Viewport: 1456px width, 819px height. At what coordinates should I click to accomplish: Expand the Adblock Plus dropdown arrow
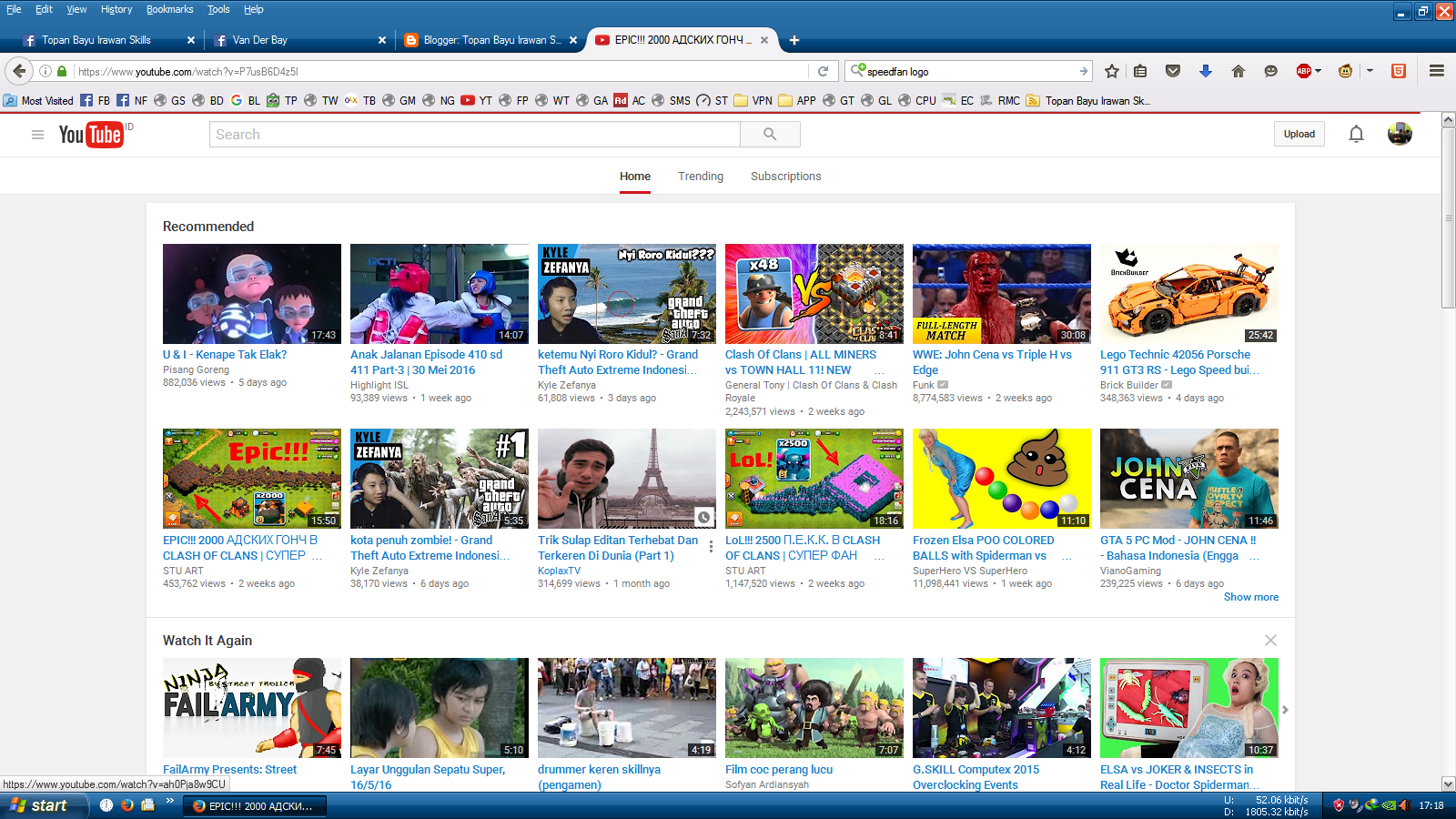coord(1318,71)
